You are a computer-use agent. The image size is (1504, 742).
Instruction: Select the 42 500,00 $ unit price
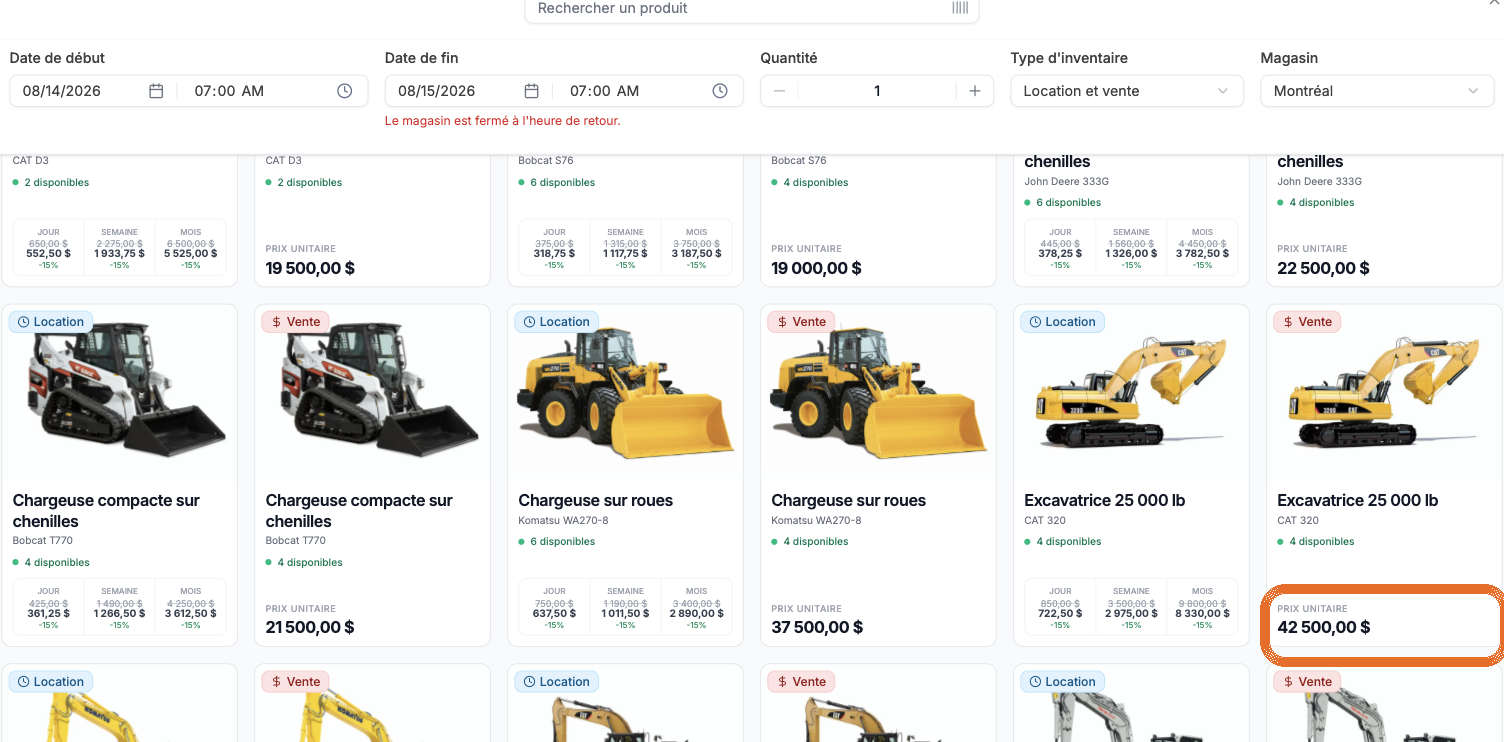pos(1324,627)
